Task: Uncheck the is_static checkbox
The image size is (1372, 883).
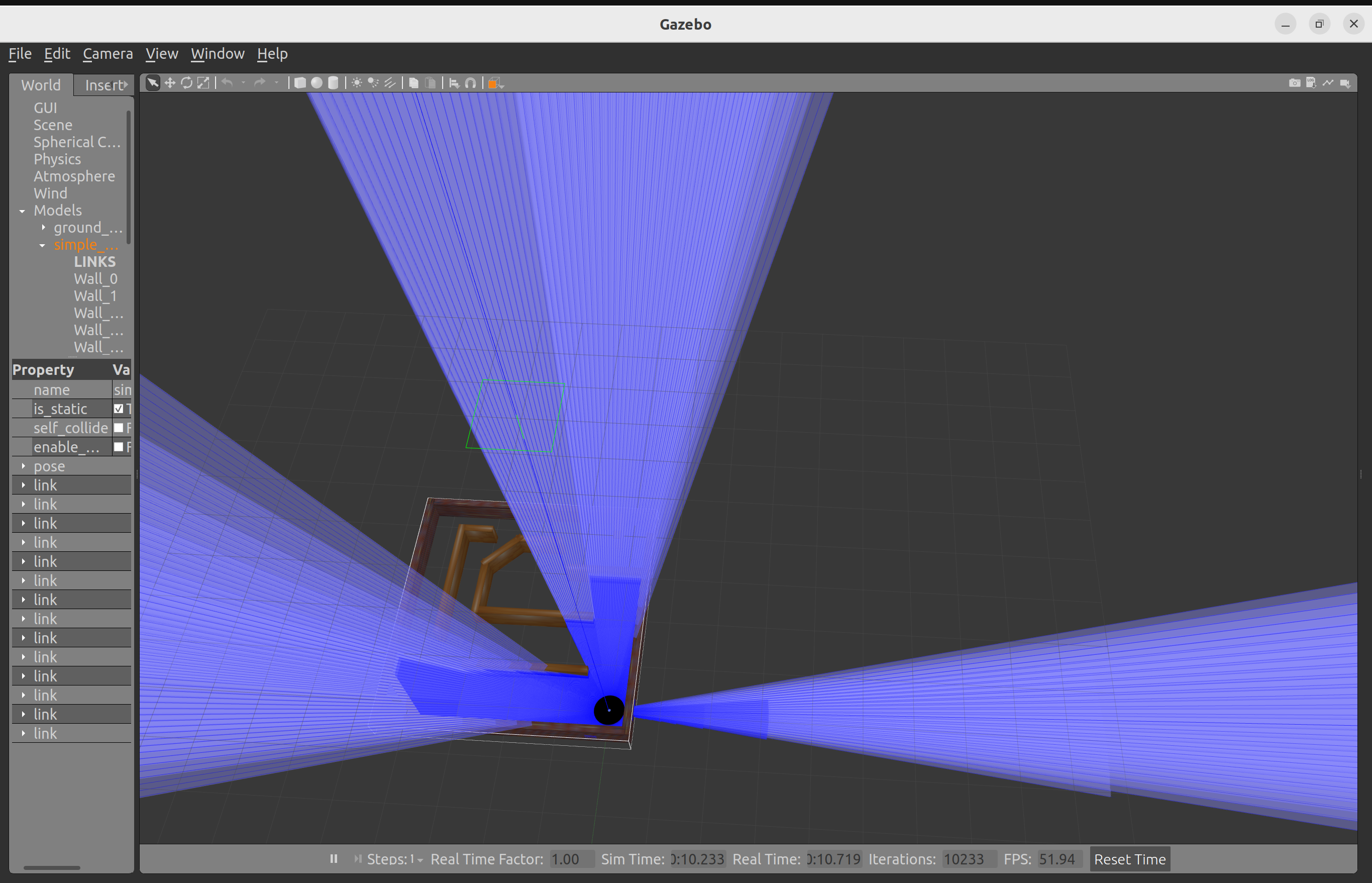Action: click(119, 409)
